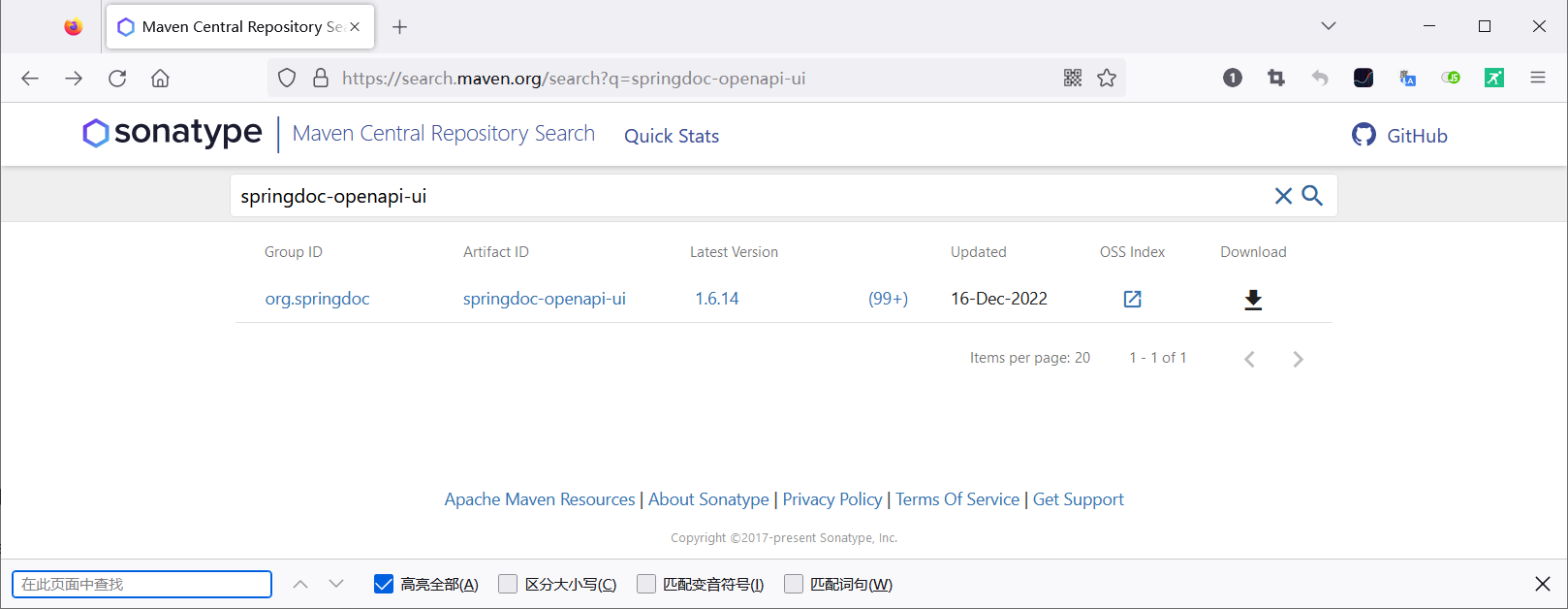This screenshot has width=1568, height=609.
Task: Find next match in page
Action: click(336, 584)
